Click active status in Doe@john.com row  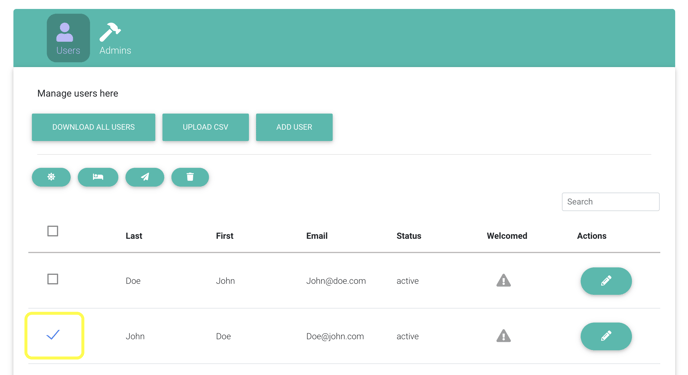tap(408, 336)
